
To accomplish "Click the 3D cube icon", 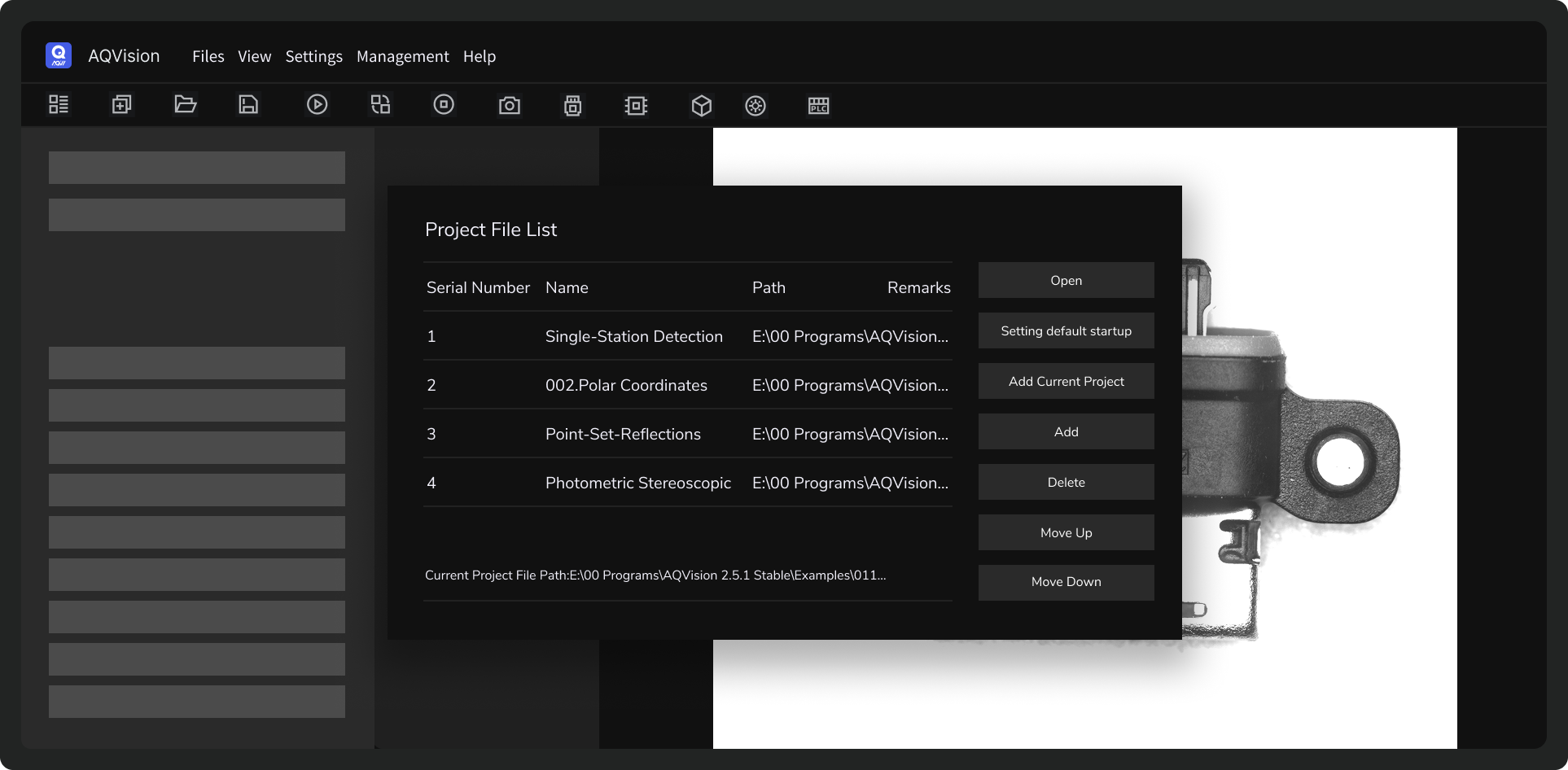I will click(702, 106).
